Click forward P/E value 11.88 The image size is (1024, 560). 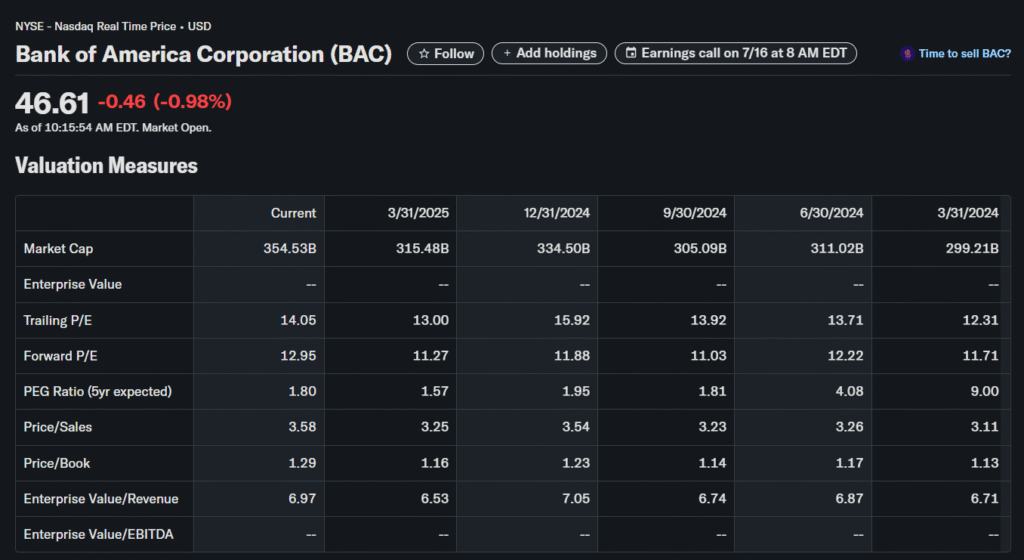pos(571,356)
